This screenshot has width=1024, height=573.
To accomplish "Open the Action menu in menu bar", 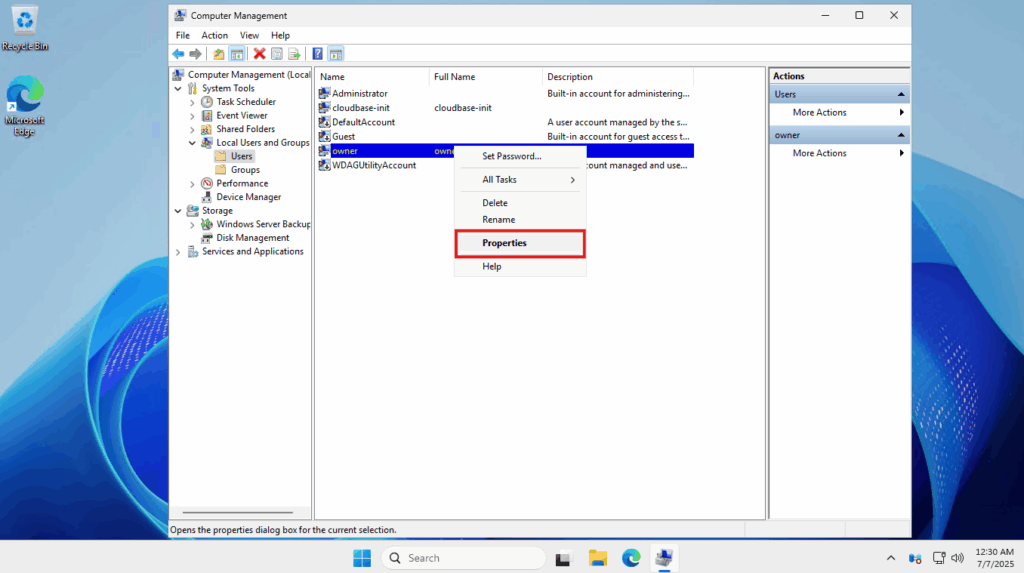I will pyautogui.click(x=214, y=35).
